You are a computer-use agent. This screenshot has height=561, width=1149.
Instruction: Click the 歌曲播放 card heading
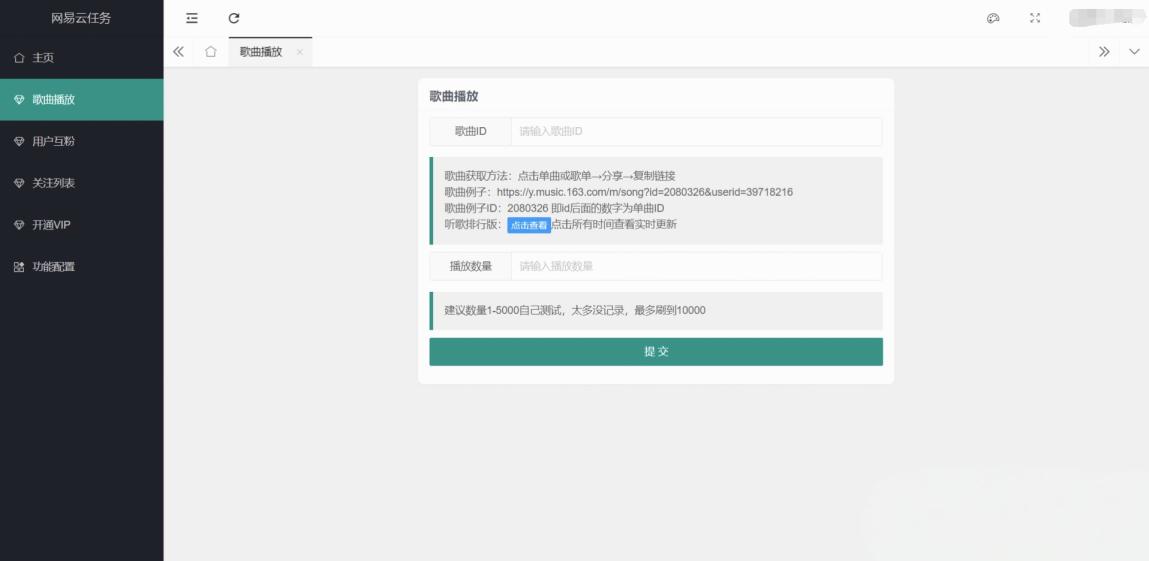[x=454, y=97]
